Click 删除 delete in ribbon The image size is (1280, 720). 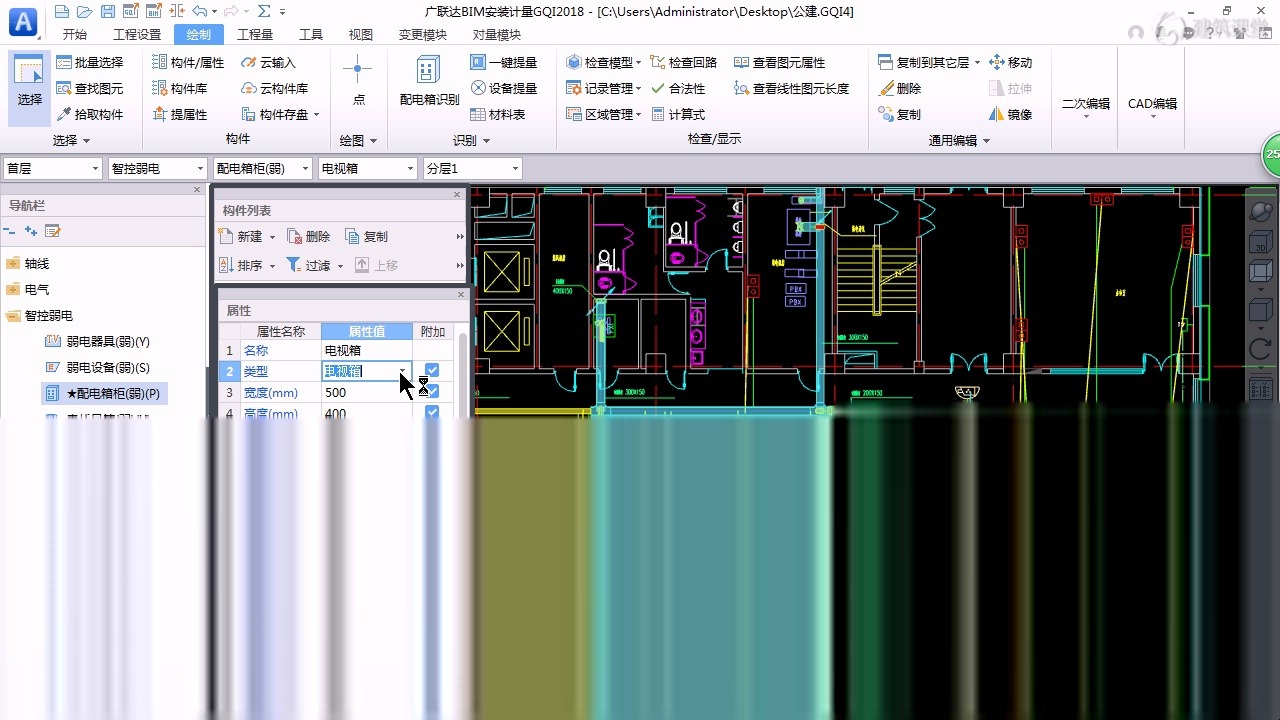900,88
